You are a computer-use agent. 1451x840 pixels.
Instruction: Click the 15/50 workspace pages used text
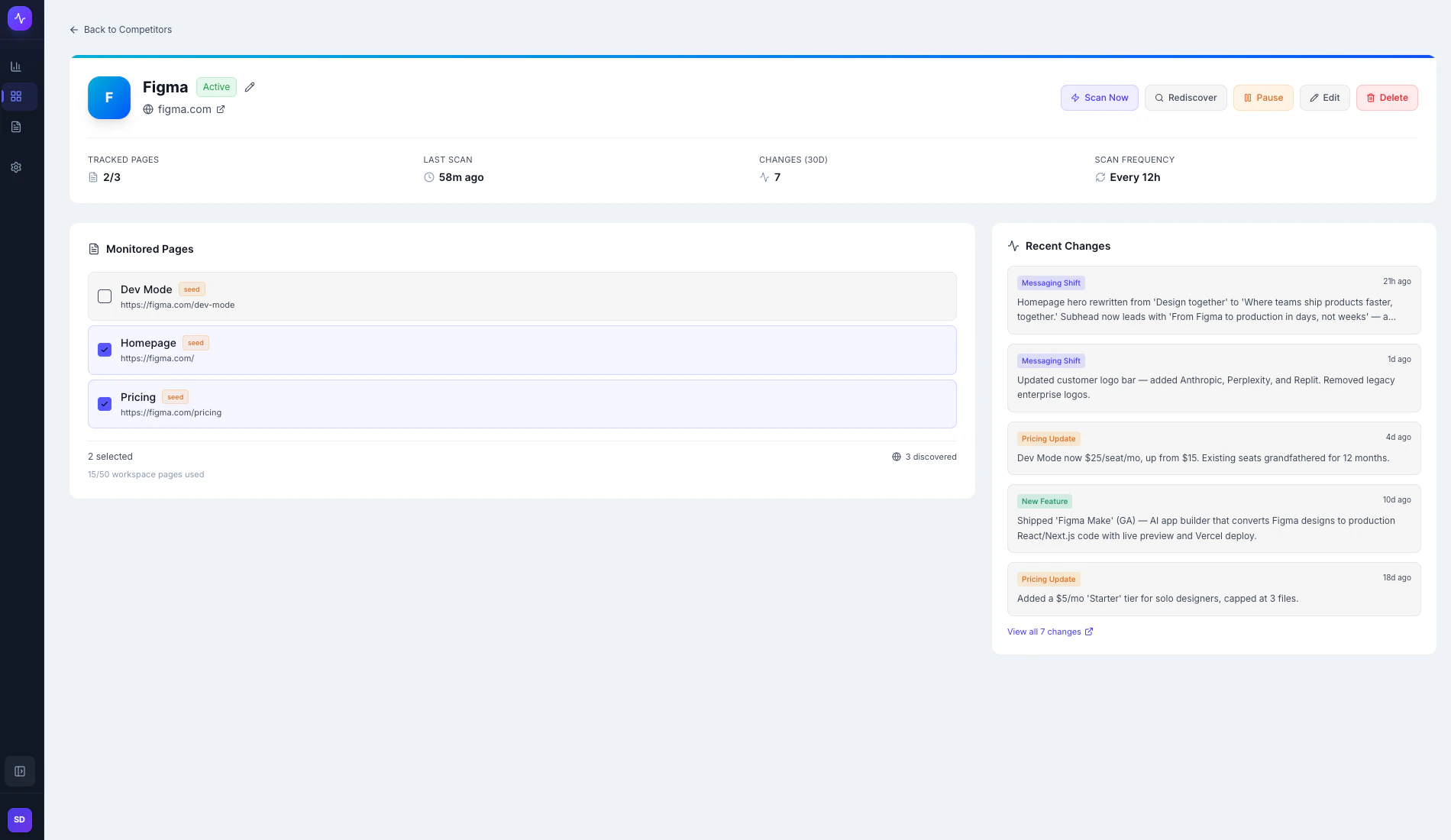(146, 474)
